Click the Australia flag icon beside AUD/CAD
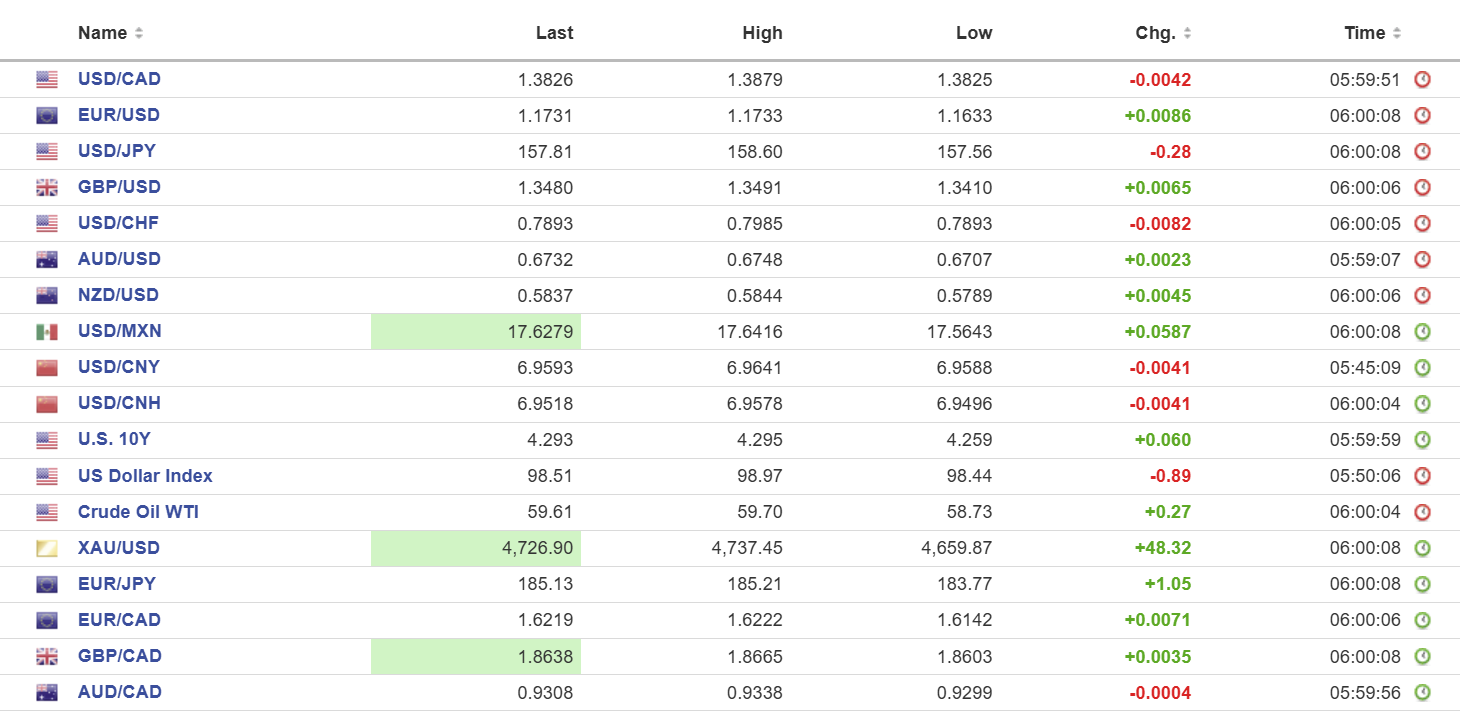This screenshot has width=1460, height=715. point(47,692)
